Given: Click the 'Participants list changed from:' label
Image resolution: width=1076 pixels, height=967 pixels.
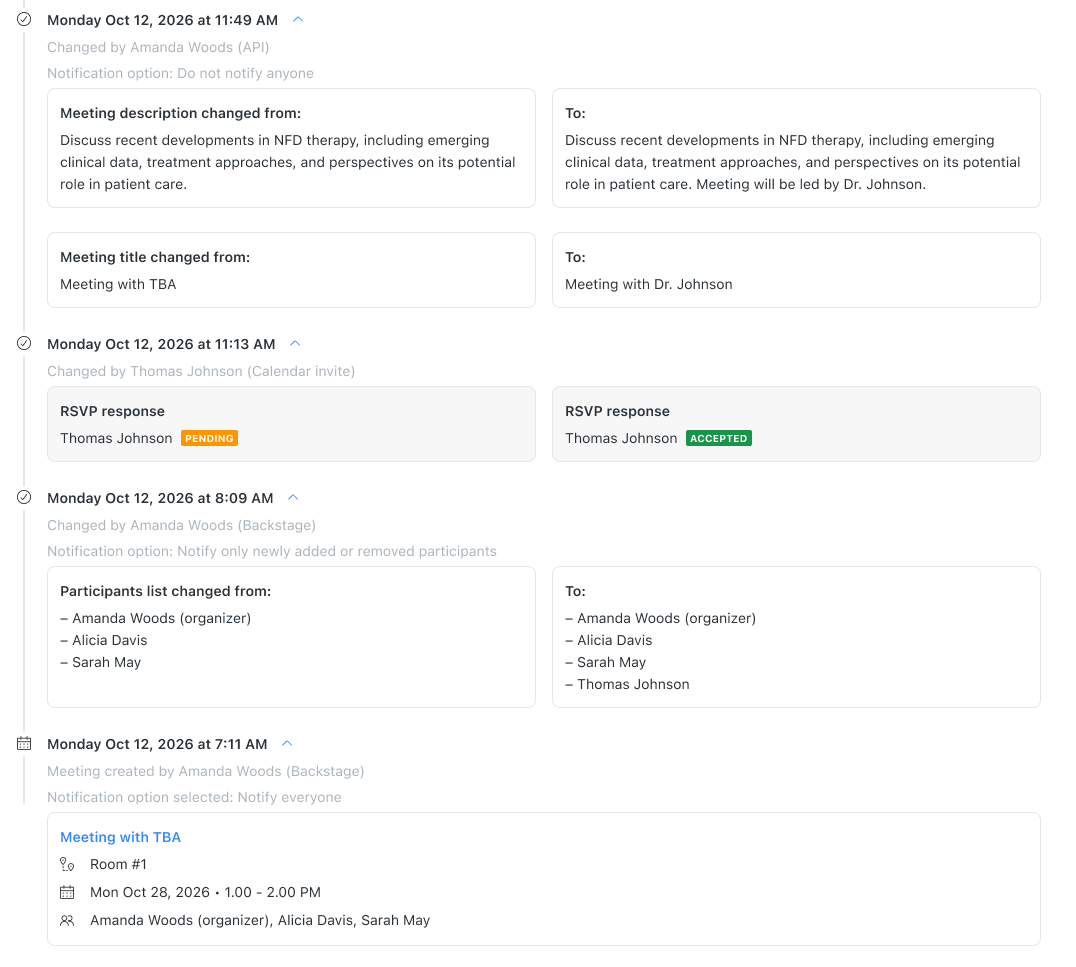Looking at the screenshot, I should pyautogui.click(x=165, y=591).
